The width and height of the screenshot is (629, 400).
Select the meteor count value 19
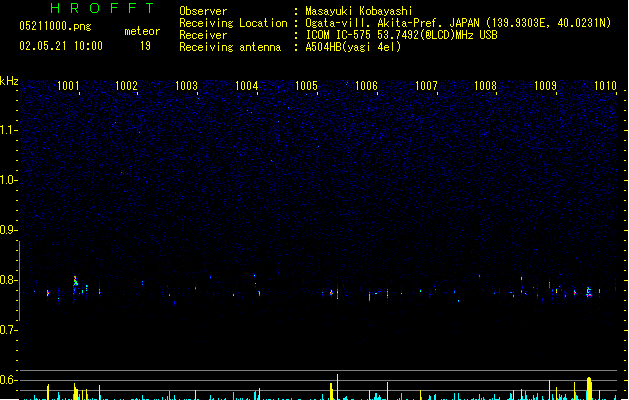click(x=145, y=46)
